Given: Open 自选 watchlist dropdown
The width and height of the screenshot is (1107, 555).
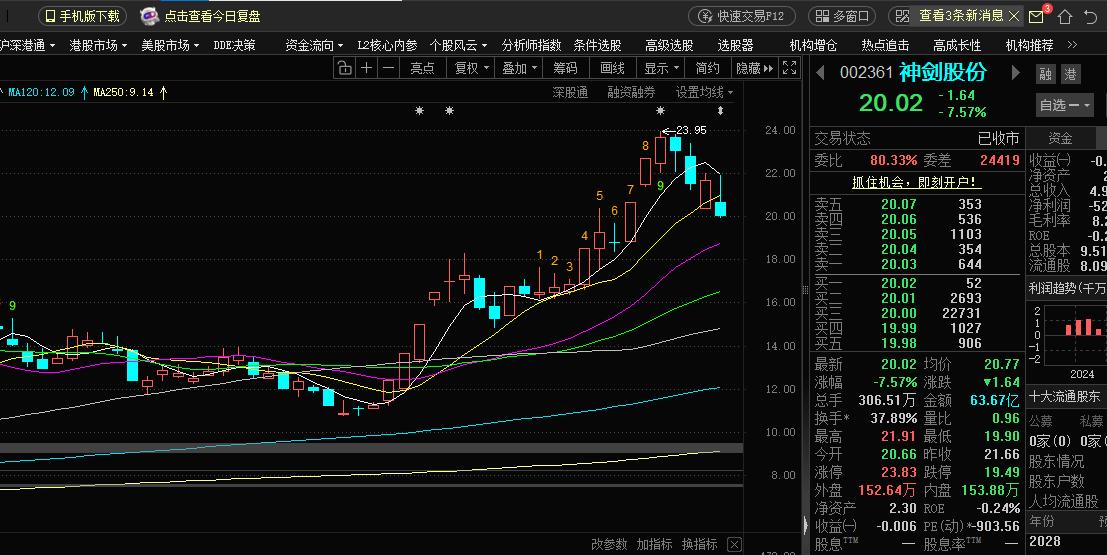Looking at the screenshot, I should pyautogui.click(x=1065, y=105).
